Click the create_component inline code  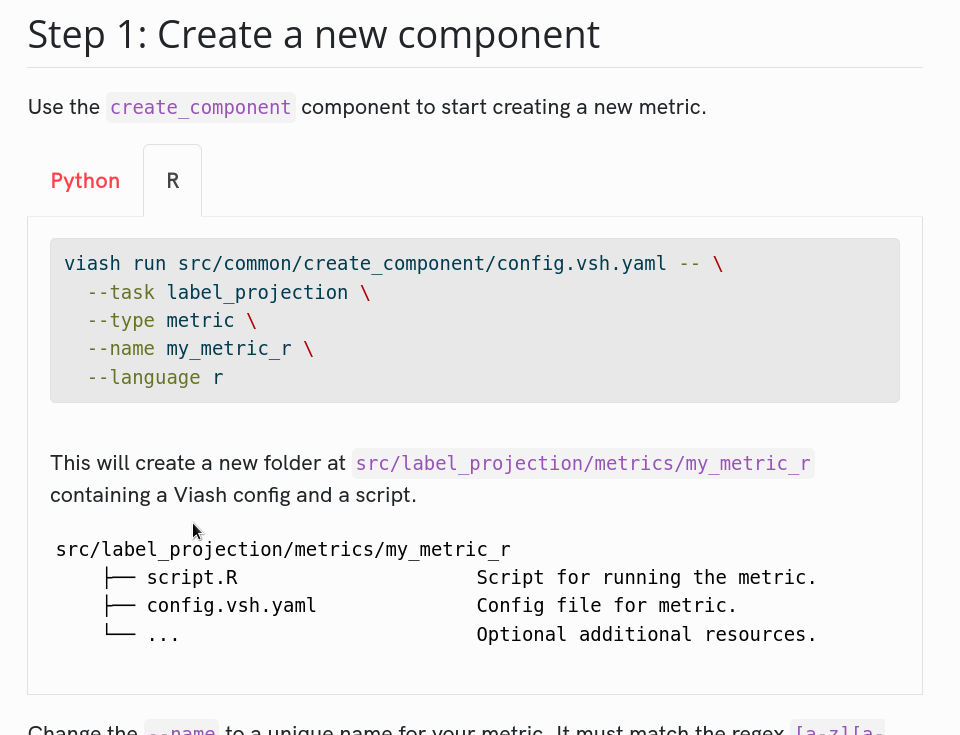pos(200,107)
